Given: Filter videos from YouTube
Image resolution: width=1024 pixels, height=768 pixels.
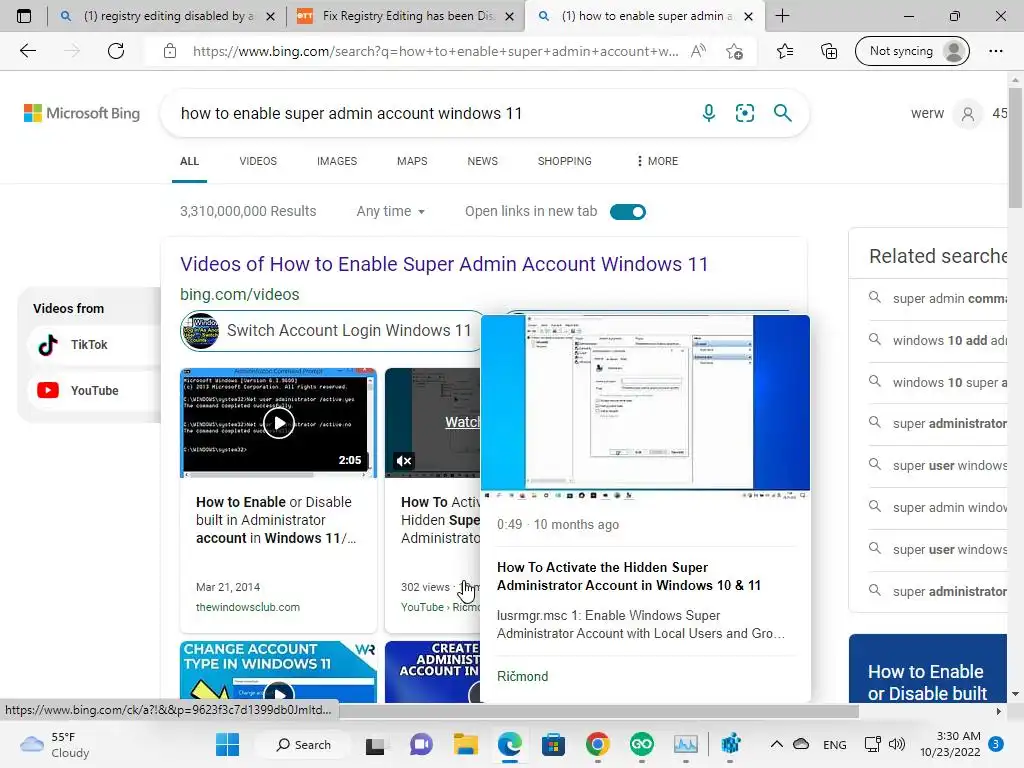Looking at the screenshot, I should point(91,391).
